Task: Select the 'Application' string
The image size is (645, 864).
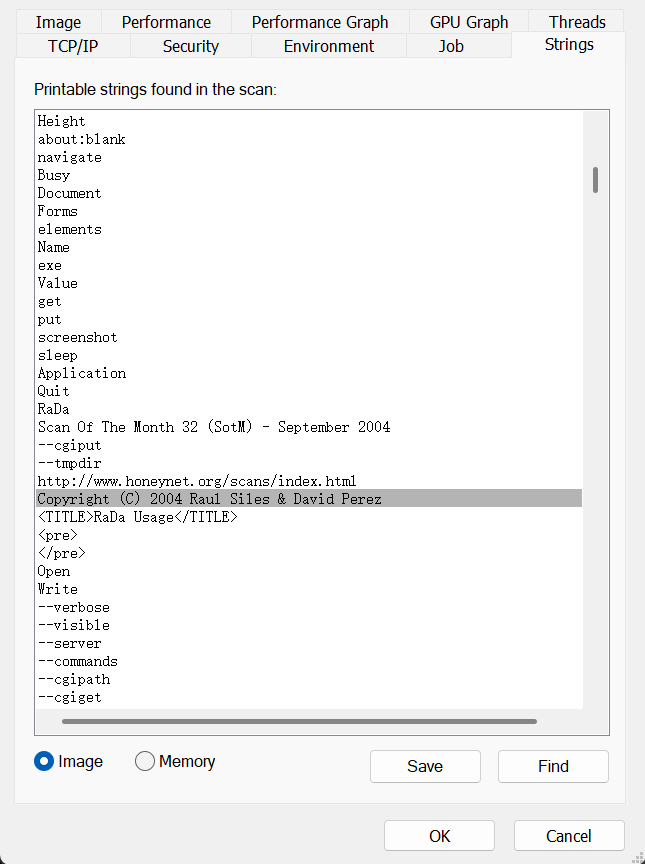Action: pyautogui.click(x=309, y=373)
